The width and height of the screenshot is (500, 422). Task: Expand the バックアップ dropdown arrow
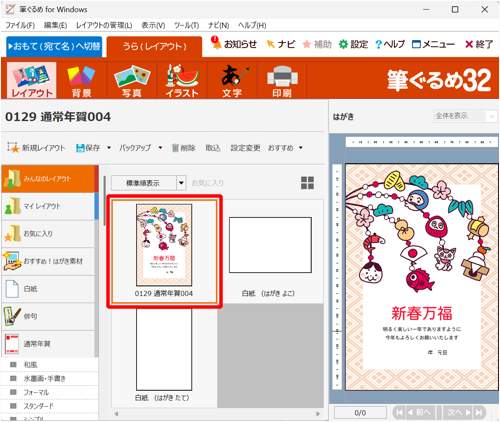(x=160, y=148)
